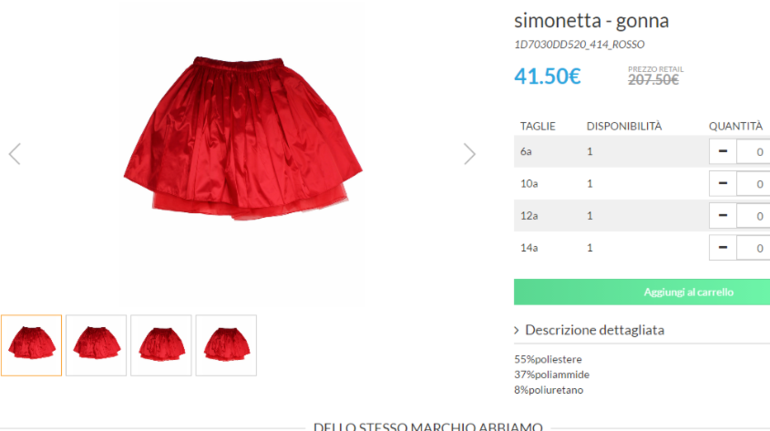770x431 pixels.
Task: Select the third skirt thumbnail
Action: [161, 345]
